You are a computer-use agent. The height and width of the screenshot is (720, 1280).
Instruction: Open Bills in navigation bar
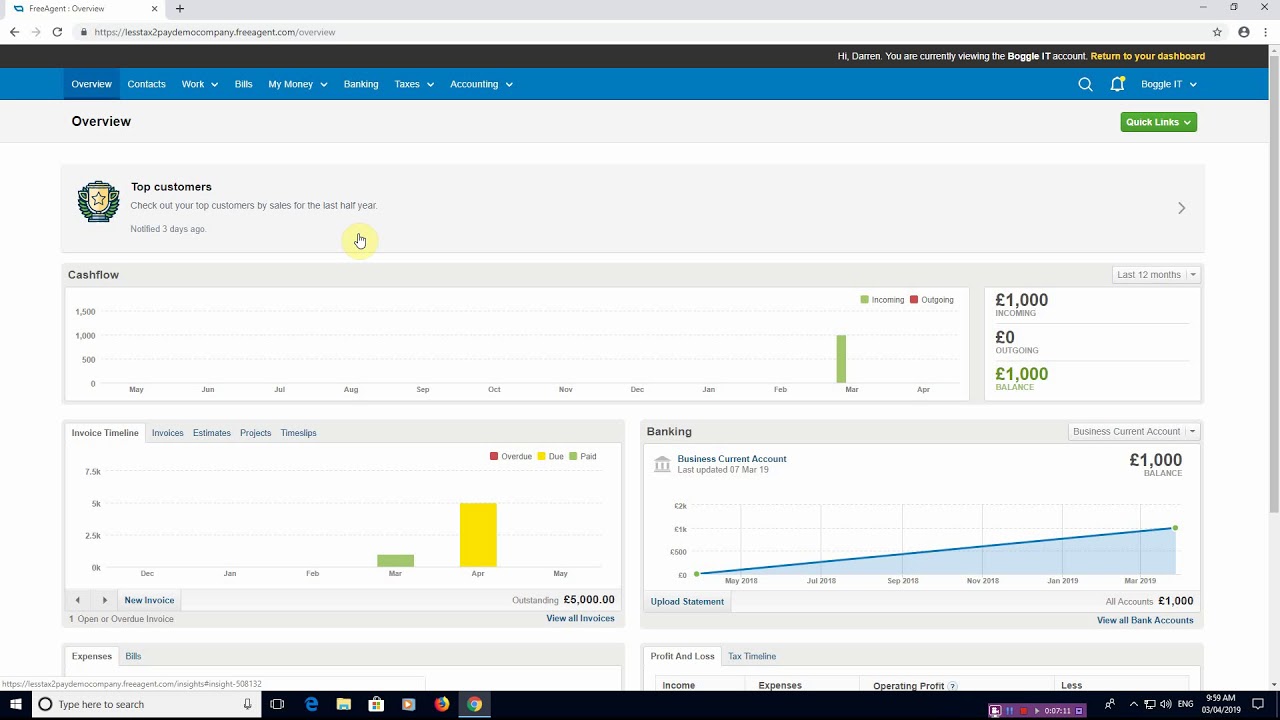click(243, 84)
